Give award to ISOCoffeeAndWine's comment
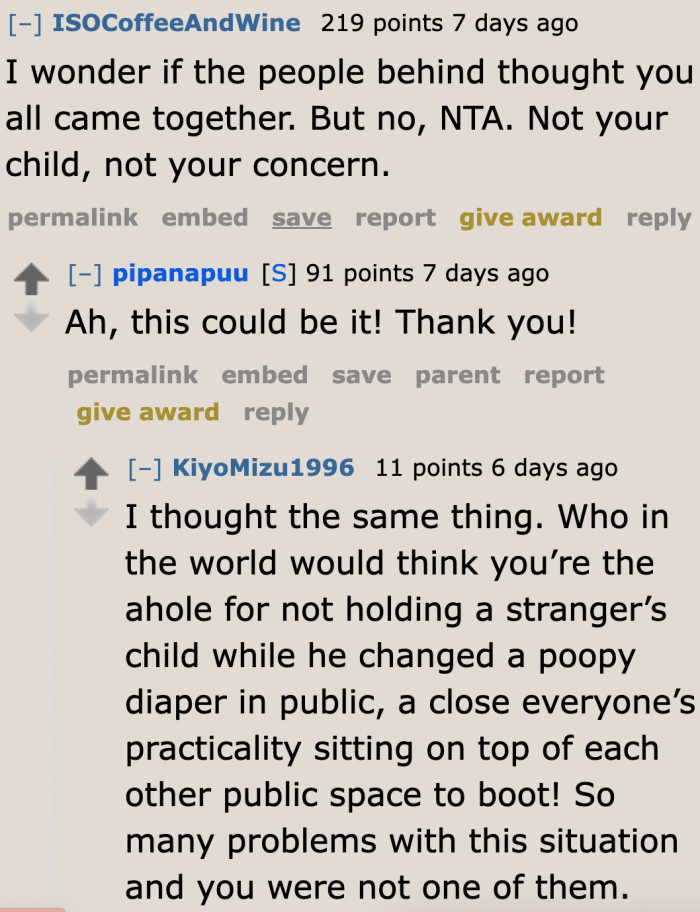The width and height of the screenshot is (700, 912). pyautogui.click(x=530, y=218)
